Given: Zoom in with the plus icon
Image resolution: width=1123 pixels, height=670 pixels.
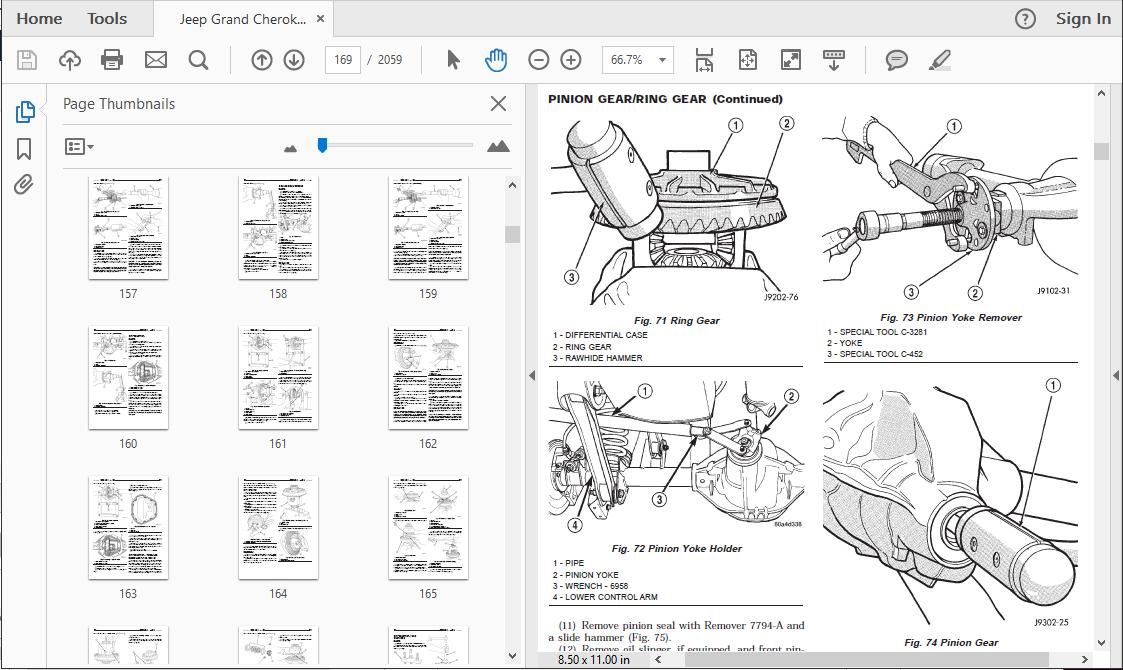Looking at the screenshot, I should pos(571,59).
